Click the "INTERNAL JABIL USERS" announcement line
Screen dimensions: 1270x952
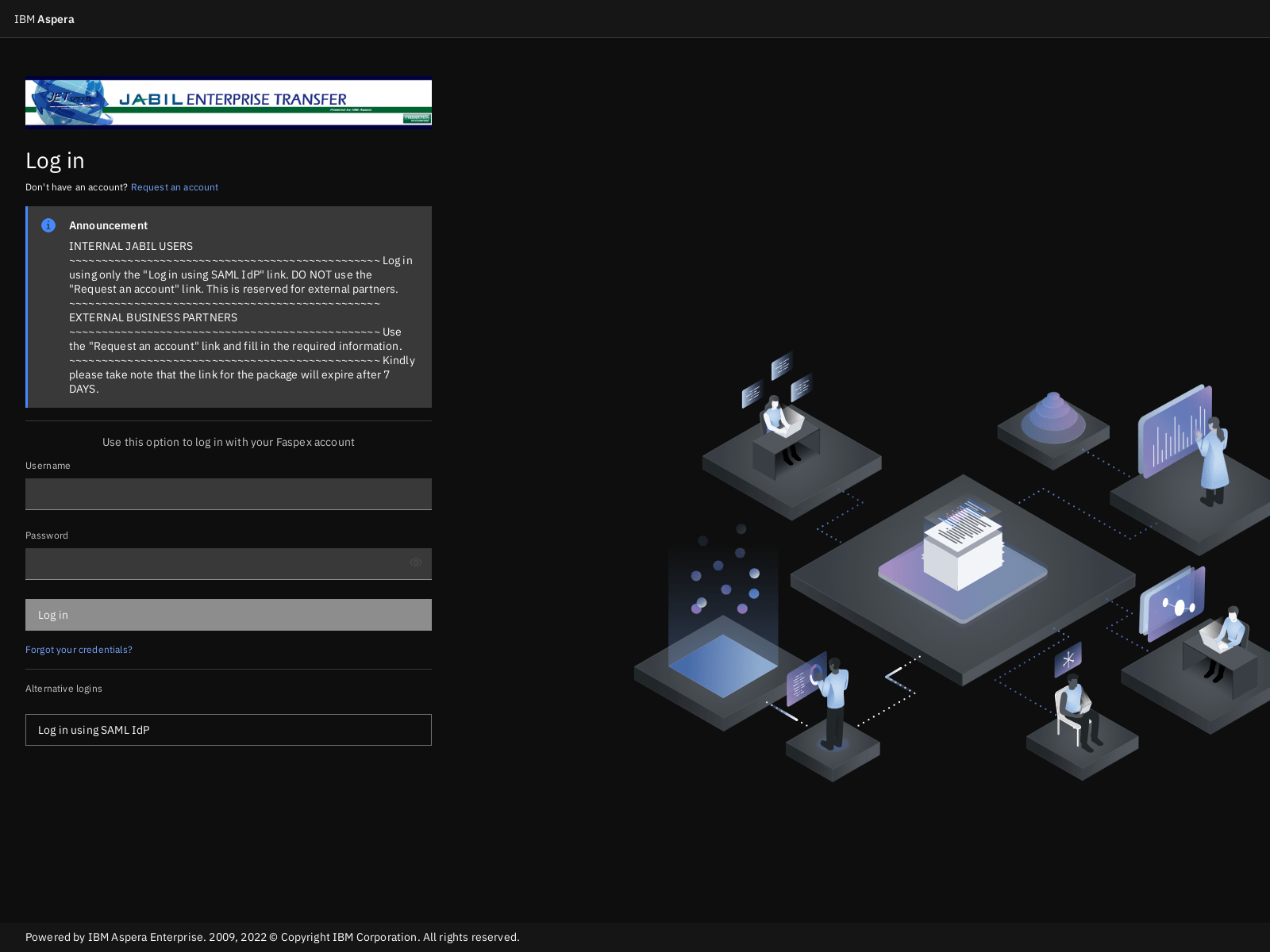point(131,246)
